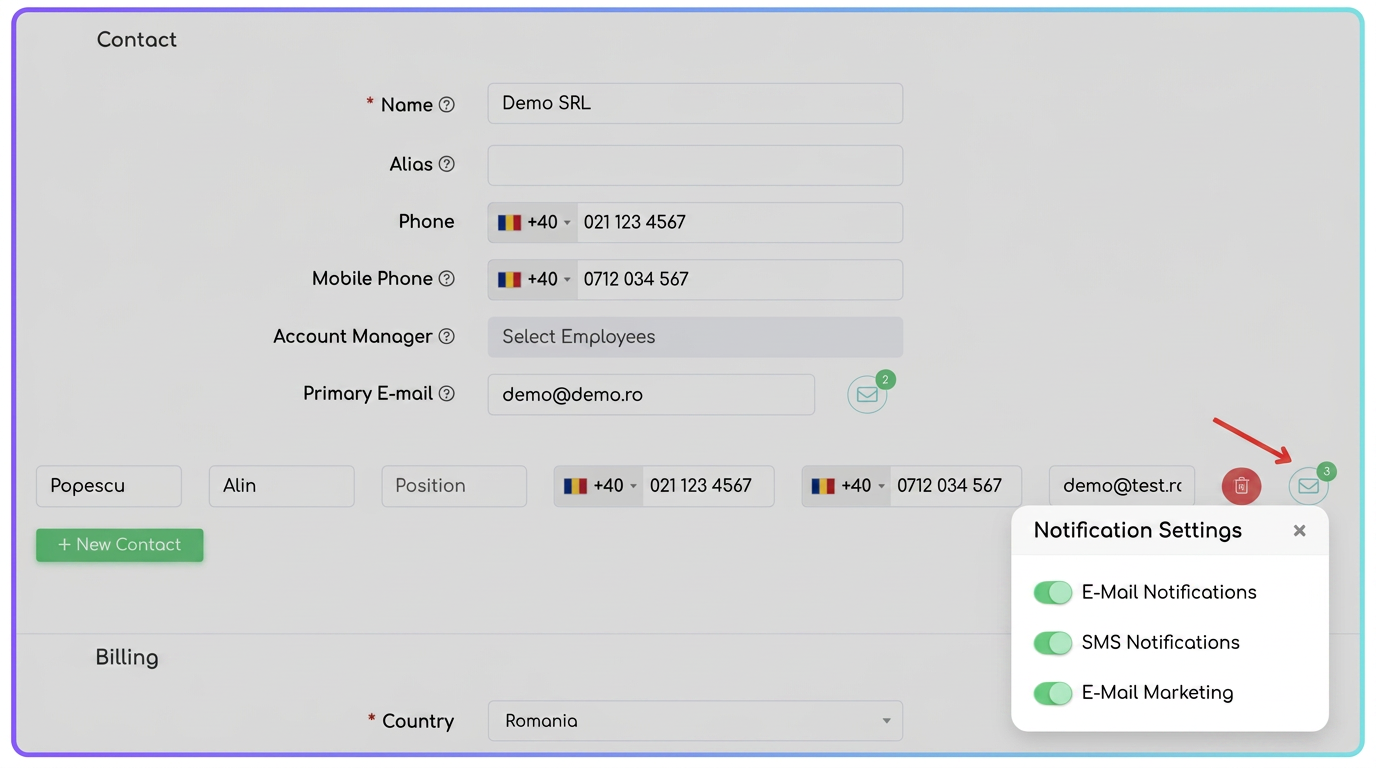
Task: Open Phone country code dropdown
Action: [533, 222]
